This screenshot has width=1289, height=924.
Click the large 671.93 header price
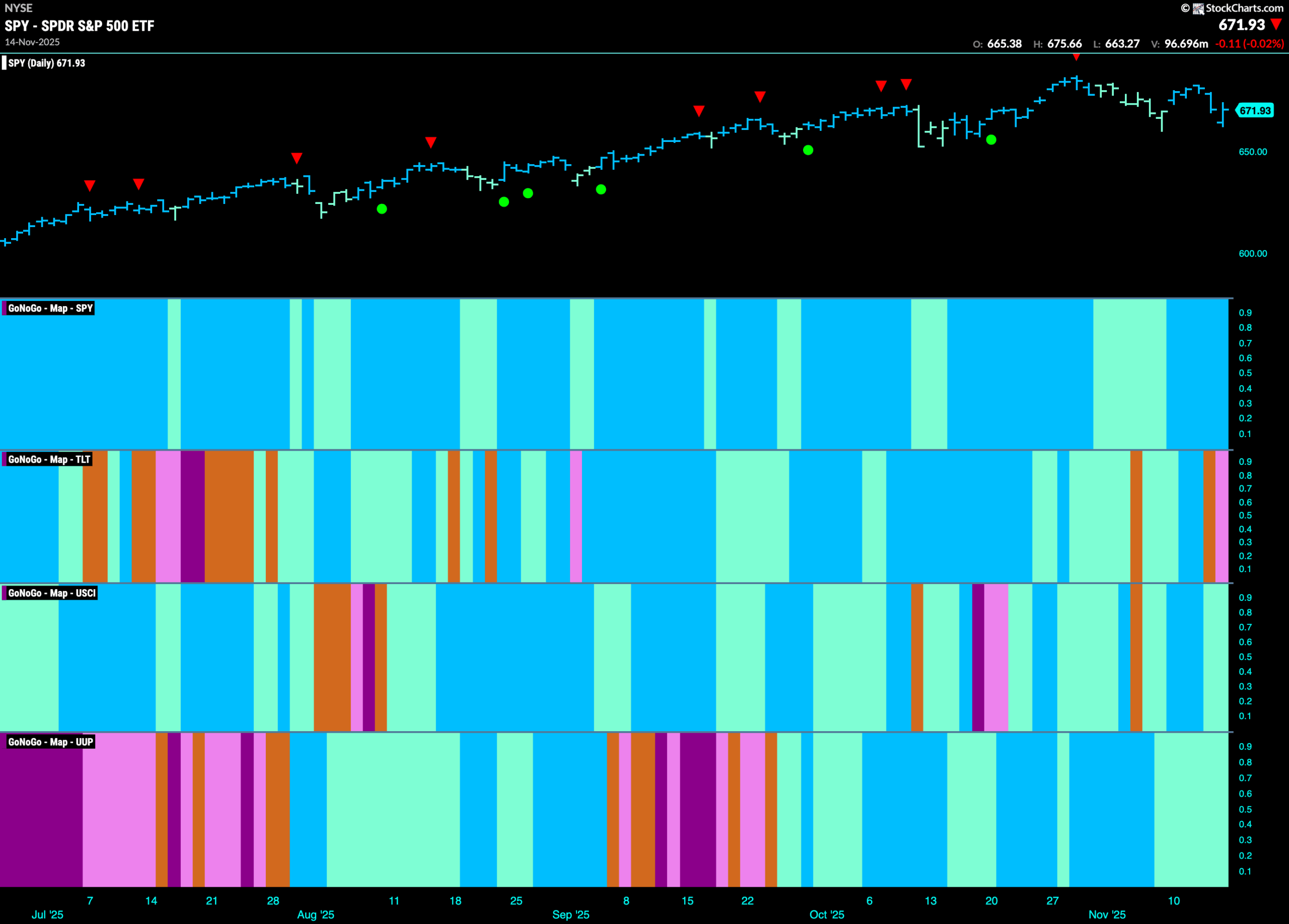1242,25
